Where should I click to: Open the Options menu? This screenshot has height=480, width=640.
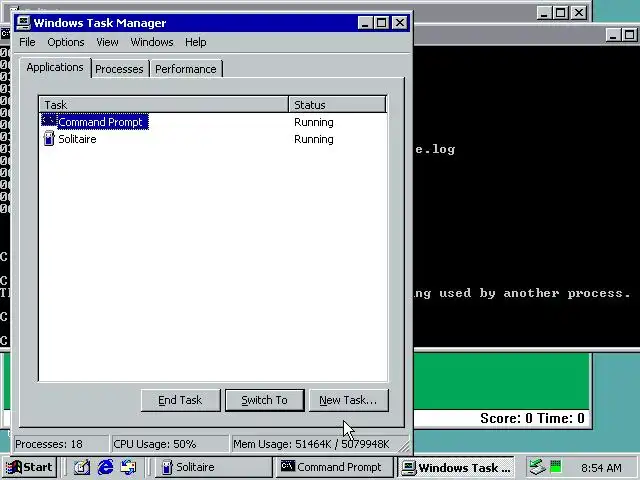pos(66,42)
